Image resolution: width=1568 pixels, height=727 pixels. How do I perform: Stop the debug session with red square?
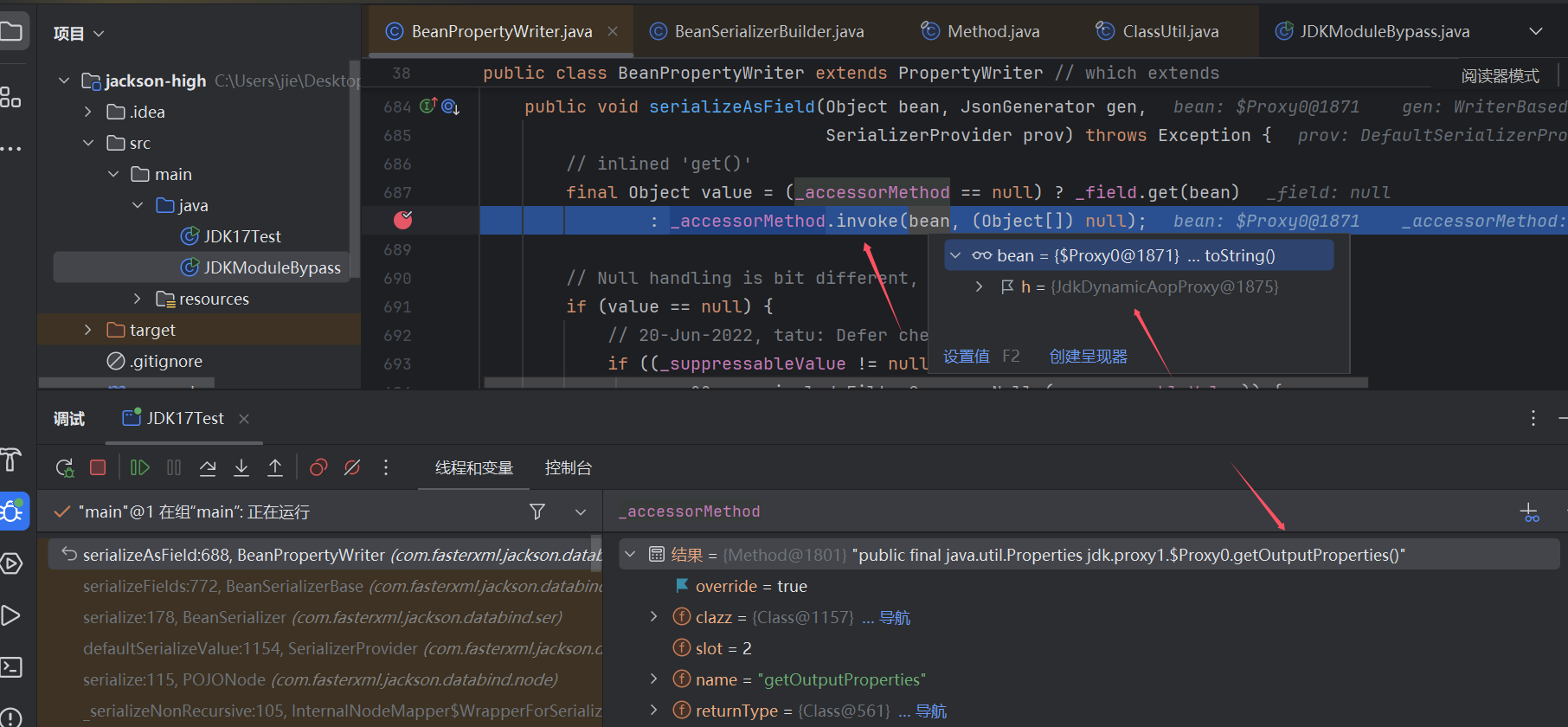click(98, 468)
